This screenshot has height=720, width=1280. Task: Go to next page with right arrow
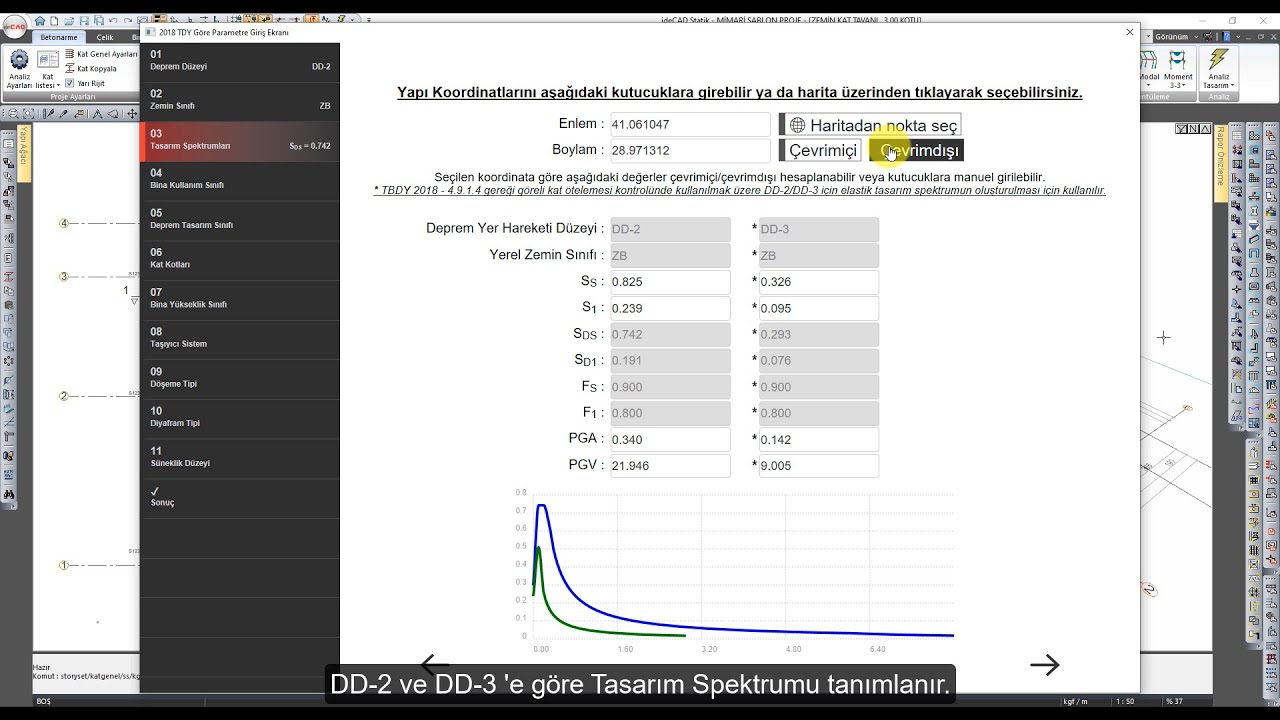click(x=1044, y=665)
